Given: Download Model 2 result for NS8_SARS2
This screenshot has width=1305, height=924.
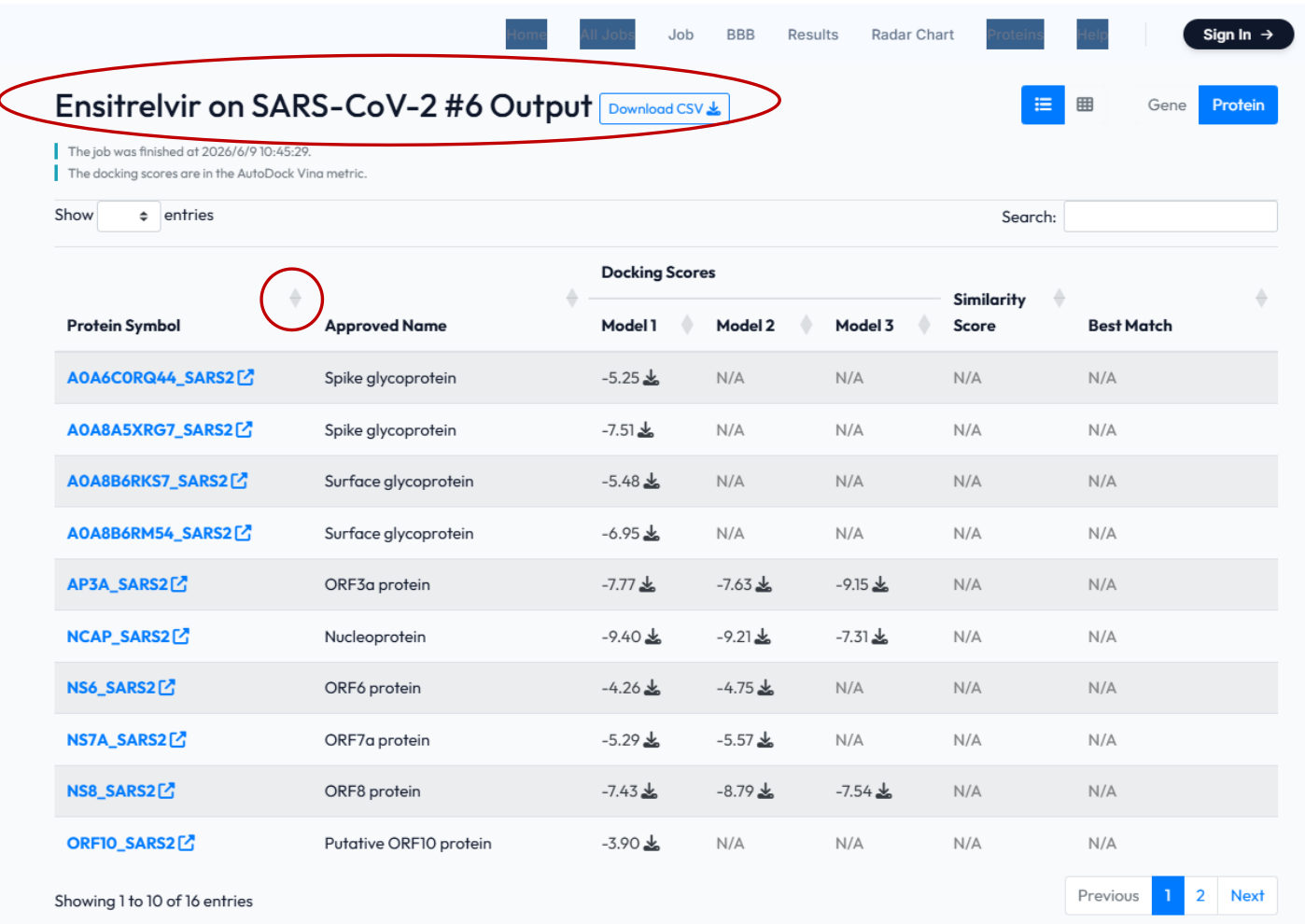Looking at the screenshot, I should (x=765, y=791).
